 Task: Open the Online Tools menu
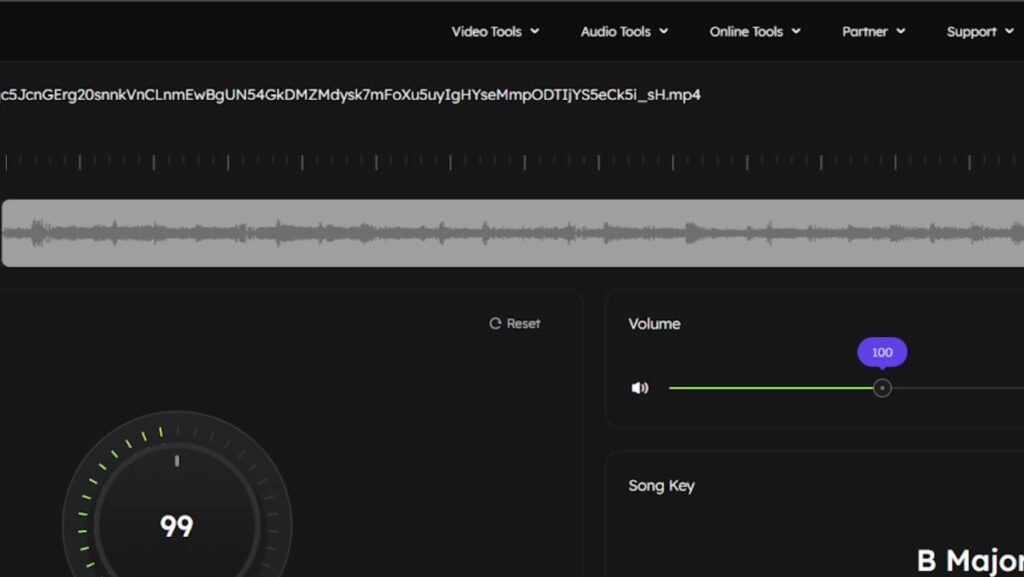click(x=746, y=32)
